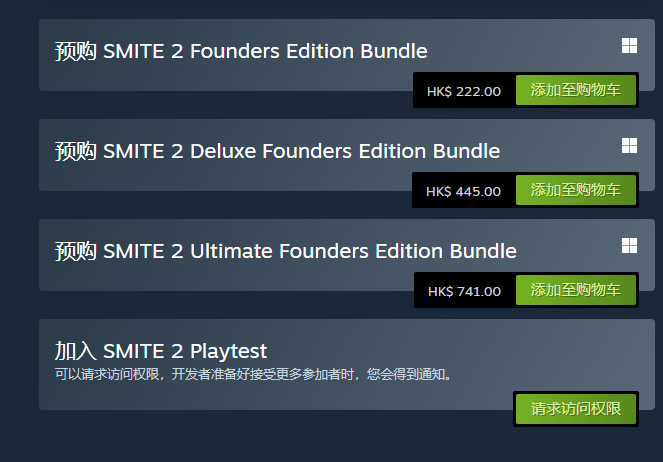
Task: Select the Deluxe Founders Edition purchase panel
Action: (x=347, y=155)
